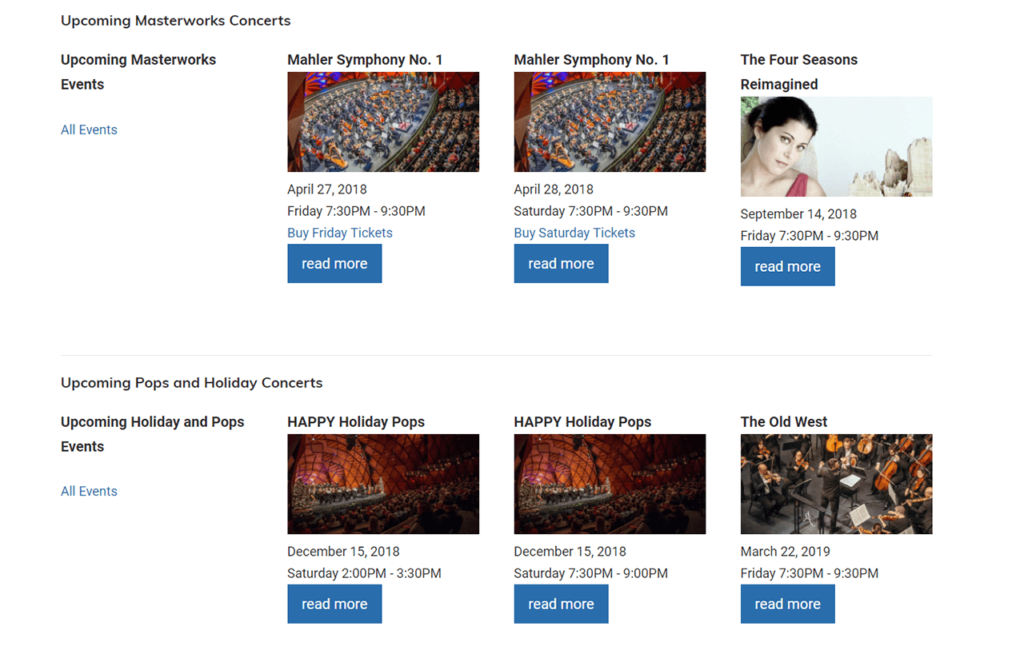Click the 7:30PM HAPPY Holiday Pops venue photo

609,484
